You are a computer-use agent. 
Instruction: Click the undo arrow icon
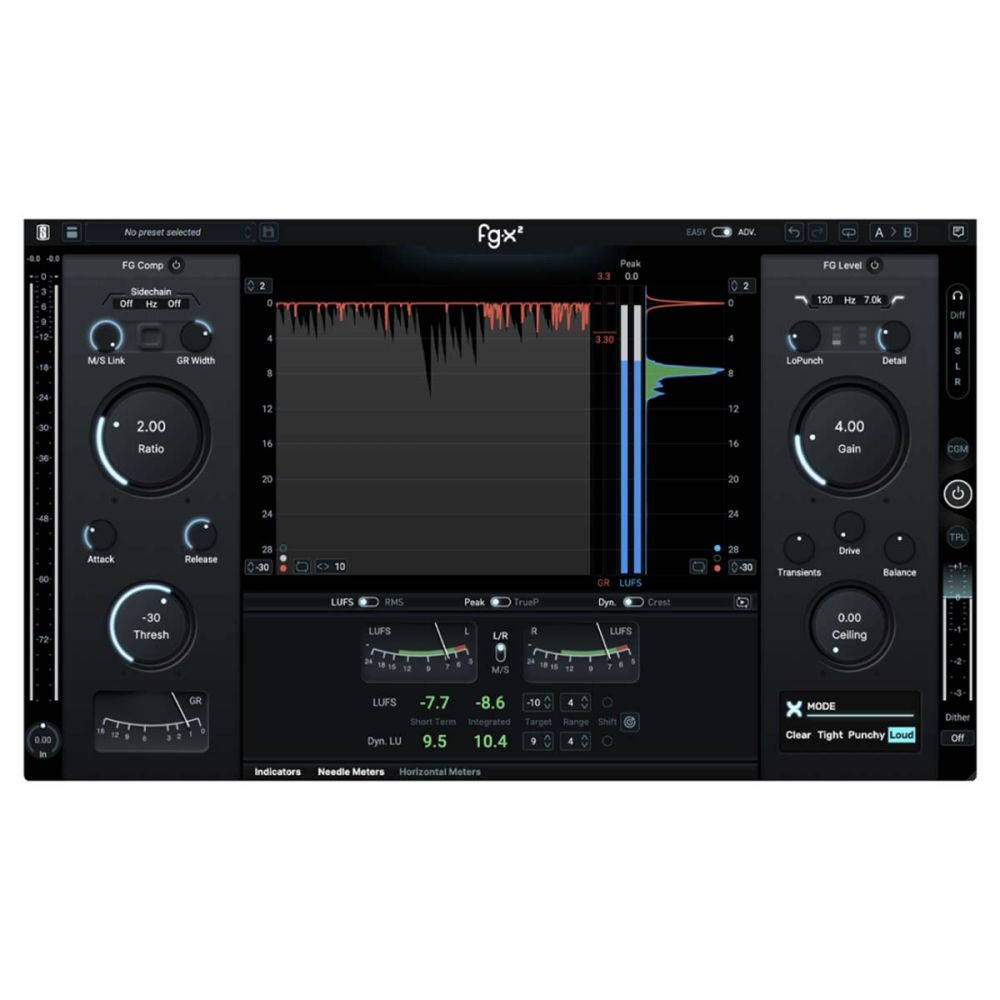[x=791, y=231]
